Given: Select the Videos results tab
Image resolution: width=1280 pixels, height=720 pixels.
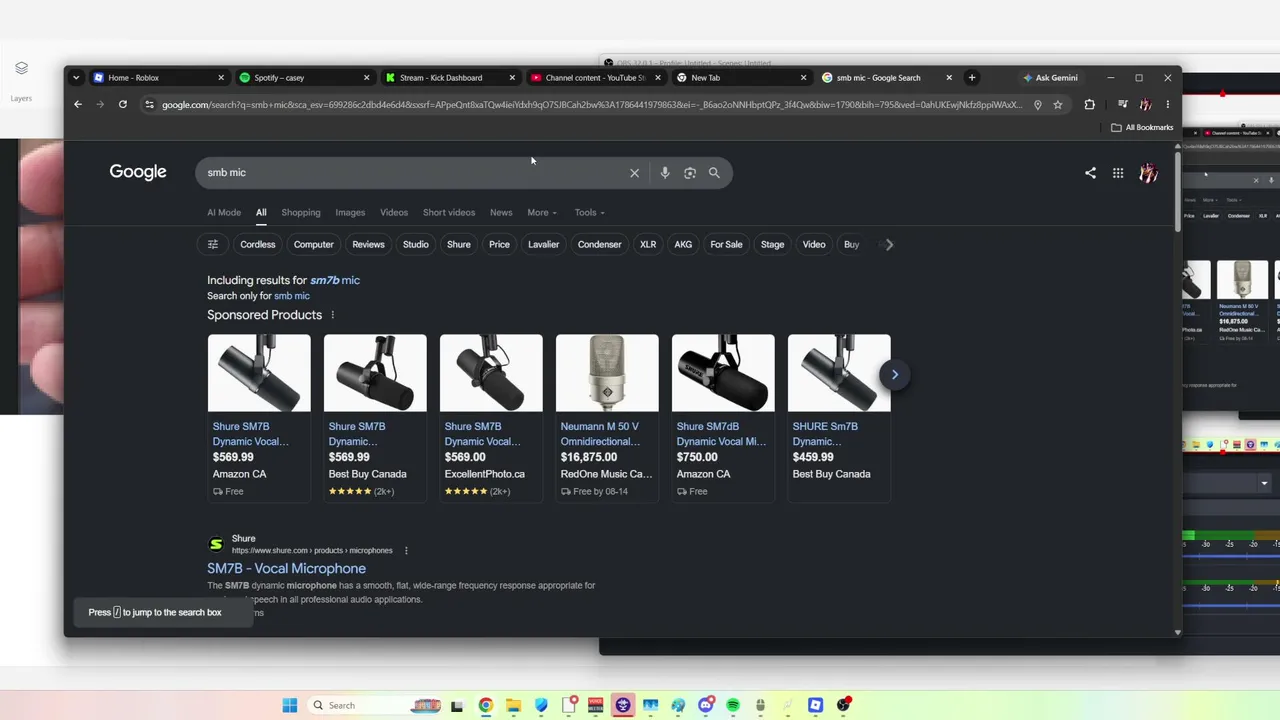Looking at the screenshot, I should tap(394, 212).
